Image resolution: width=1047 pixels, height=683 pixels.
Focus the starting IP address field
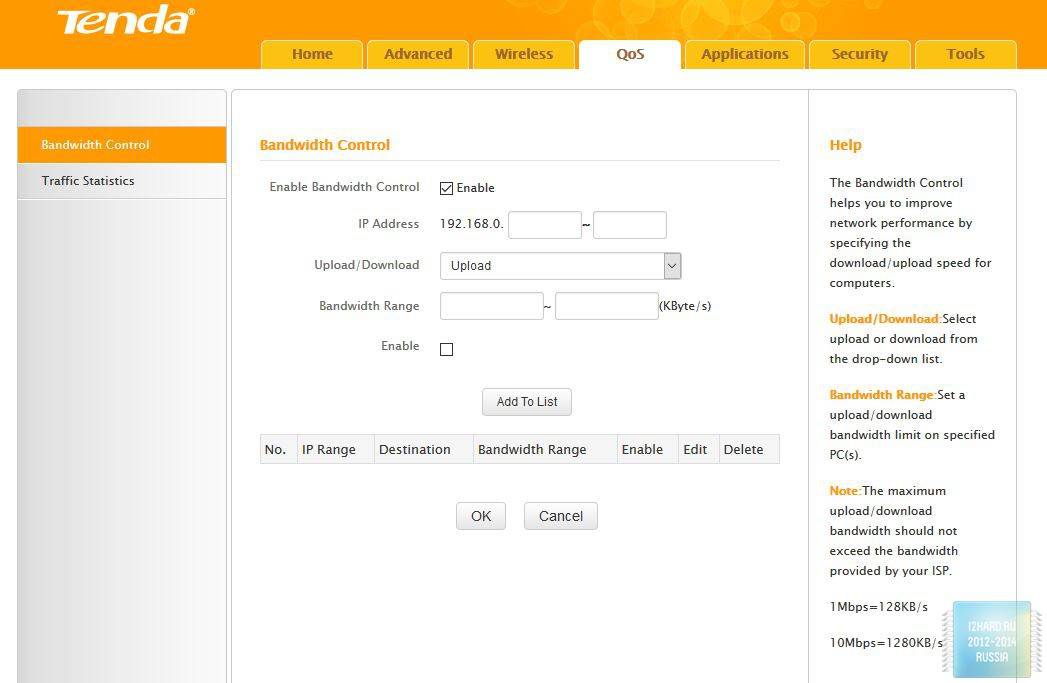click(544, 225)
